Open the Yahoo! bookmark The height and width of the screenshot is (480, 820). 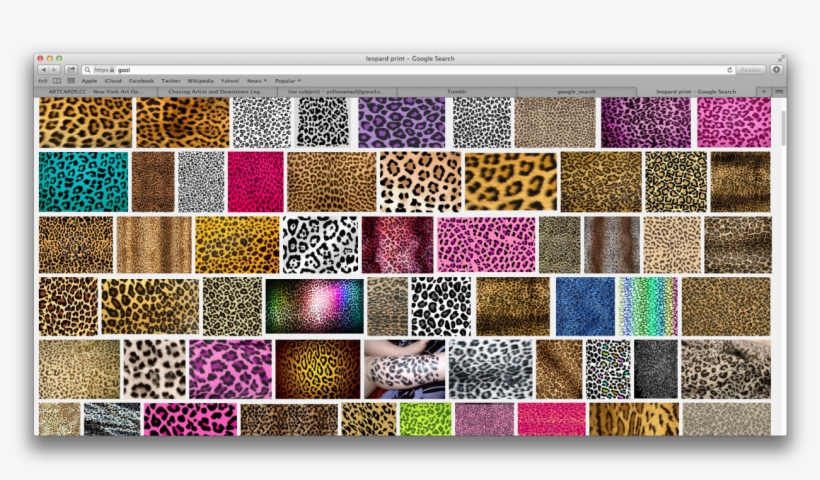point(230,81)
